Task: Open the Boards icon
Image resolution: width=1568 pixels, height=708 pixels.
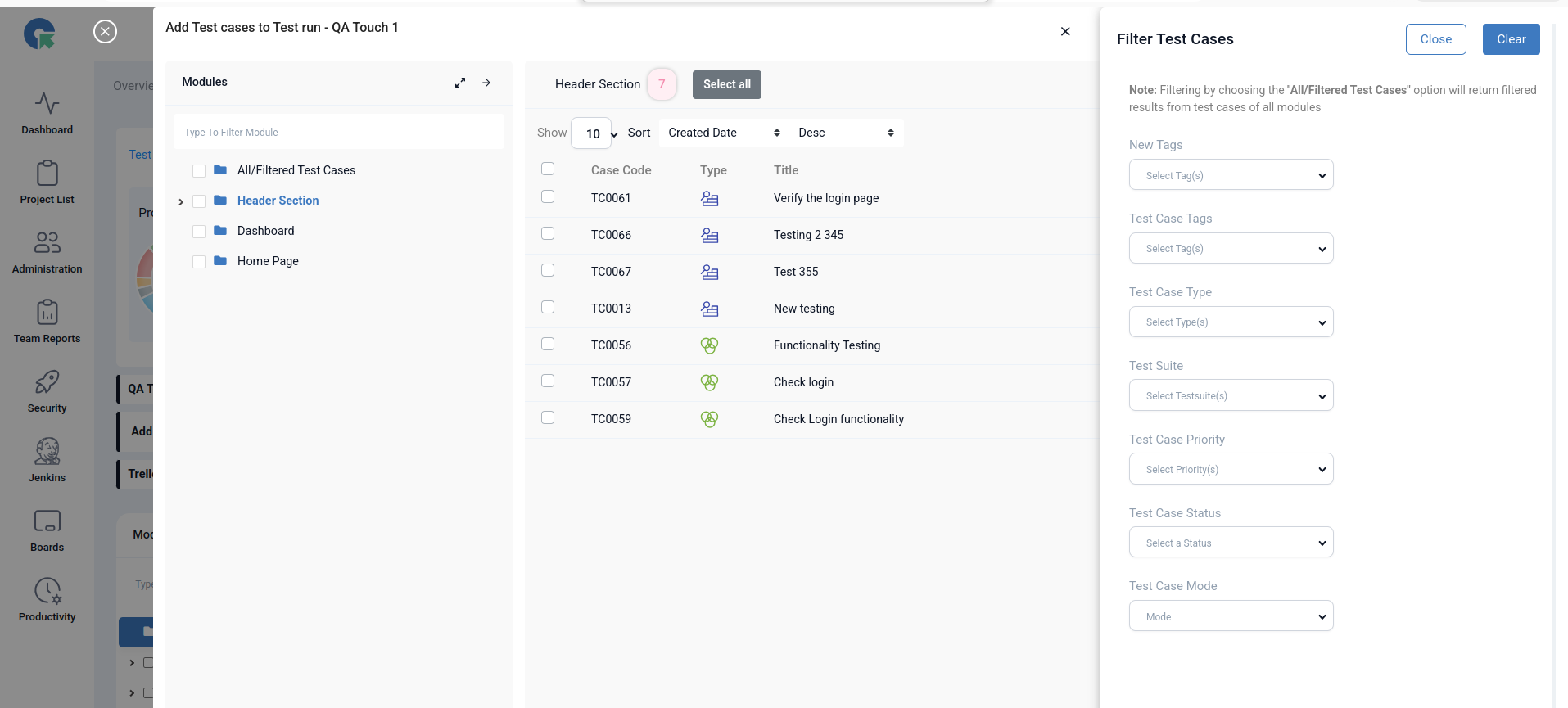Action: [47, 521]
